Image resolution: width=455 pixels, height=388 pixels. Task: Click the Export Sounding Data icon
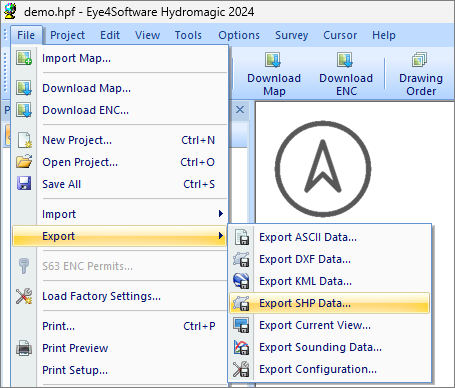tap(241, 347)
